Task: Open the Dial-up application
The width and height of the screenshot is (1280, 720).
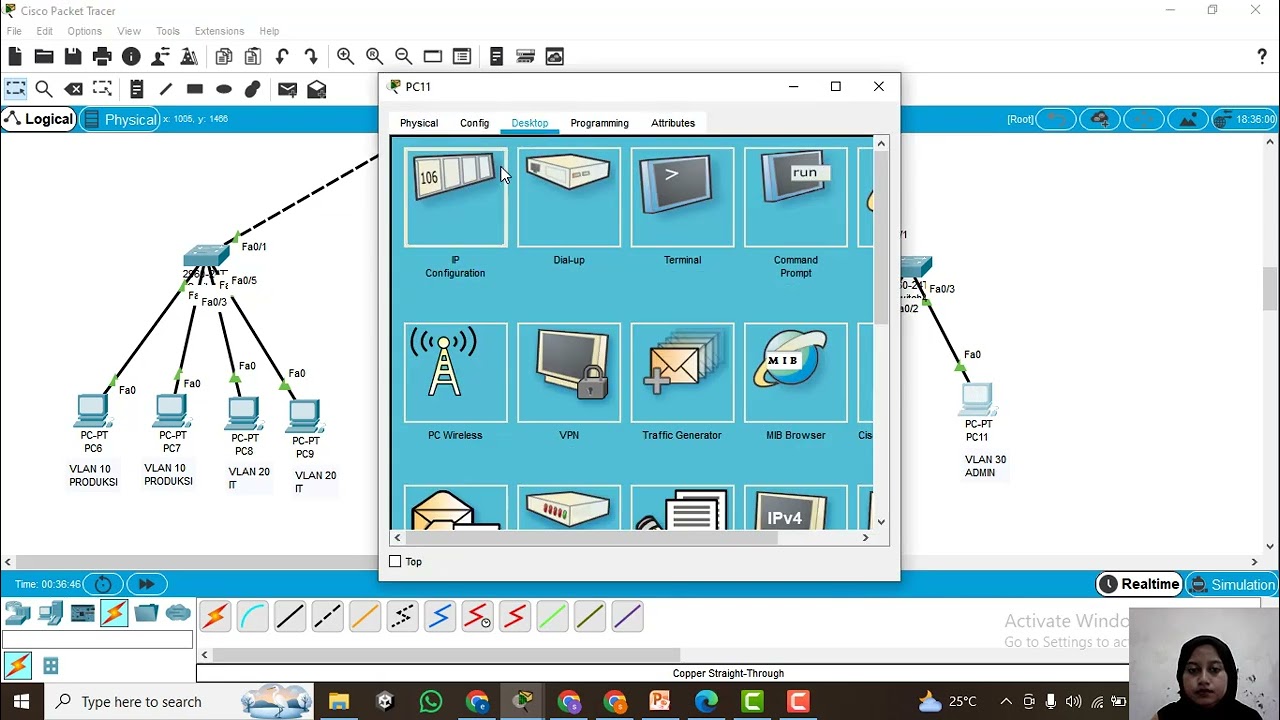Action: point(568,197)
